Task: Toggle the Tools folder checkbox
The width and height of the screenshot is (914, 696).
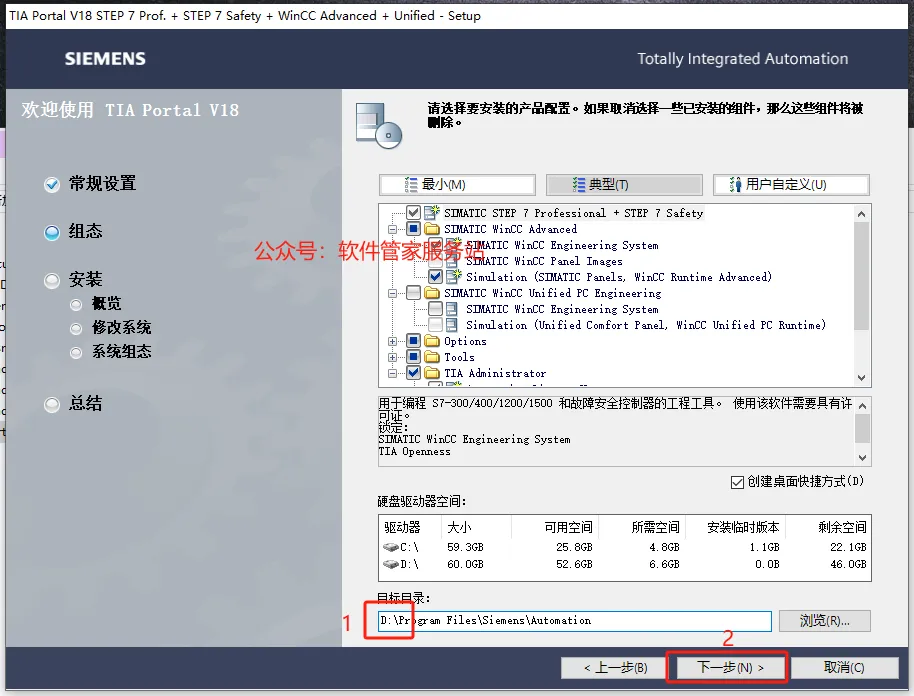Action: tap(413, 356)
